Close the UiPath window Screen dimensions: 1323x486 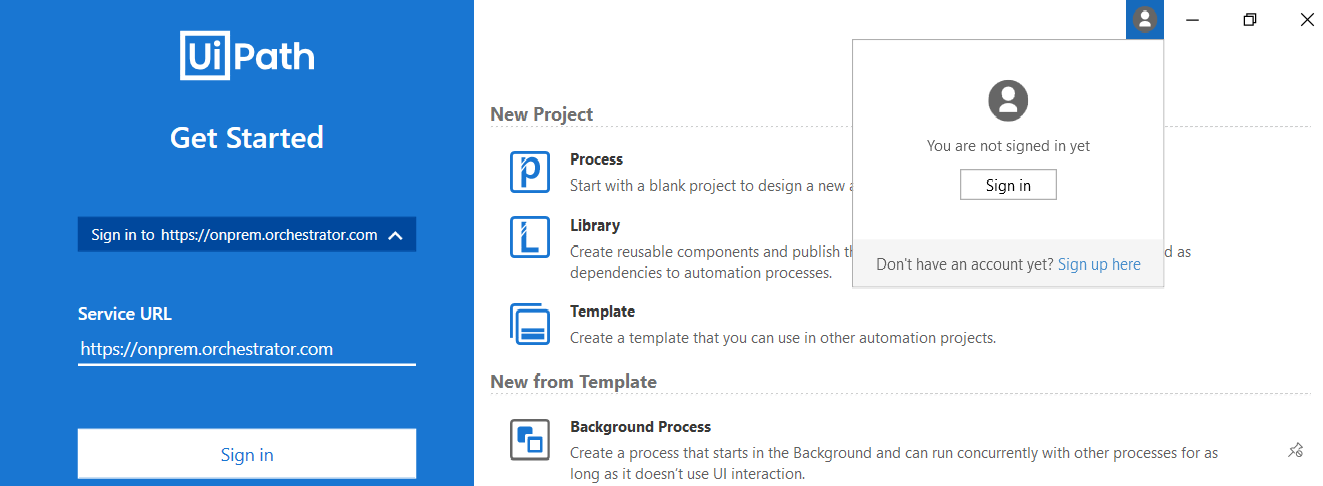pos(1306,19)
